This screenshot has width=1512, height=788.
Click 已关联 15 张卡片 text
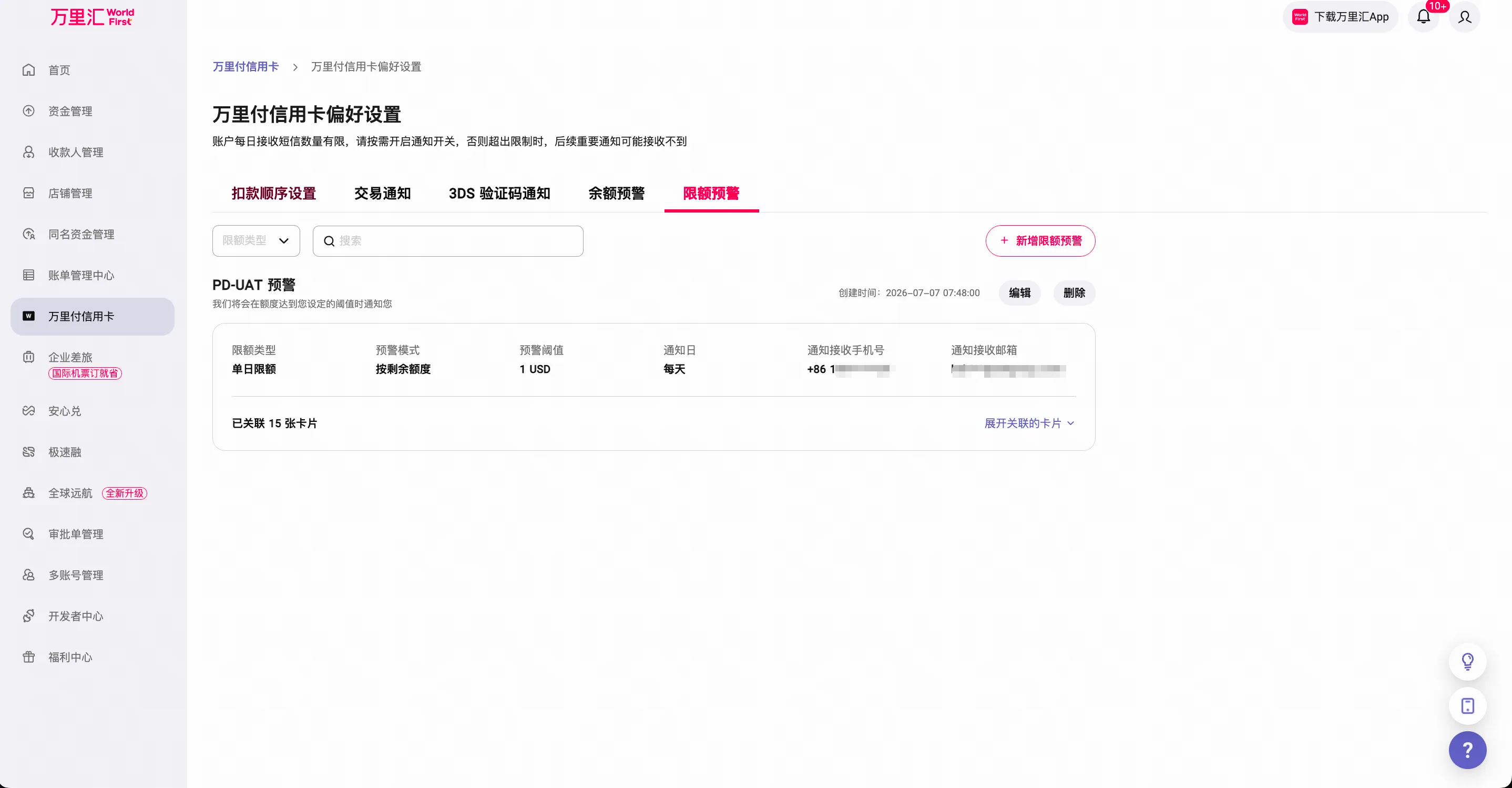tap(275, 423)
